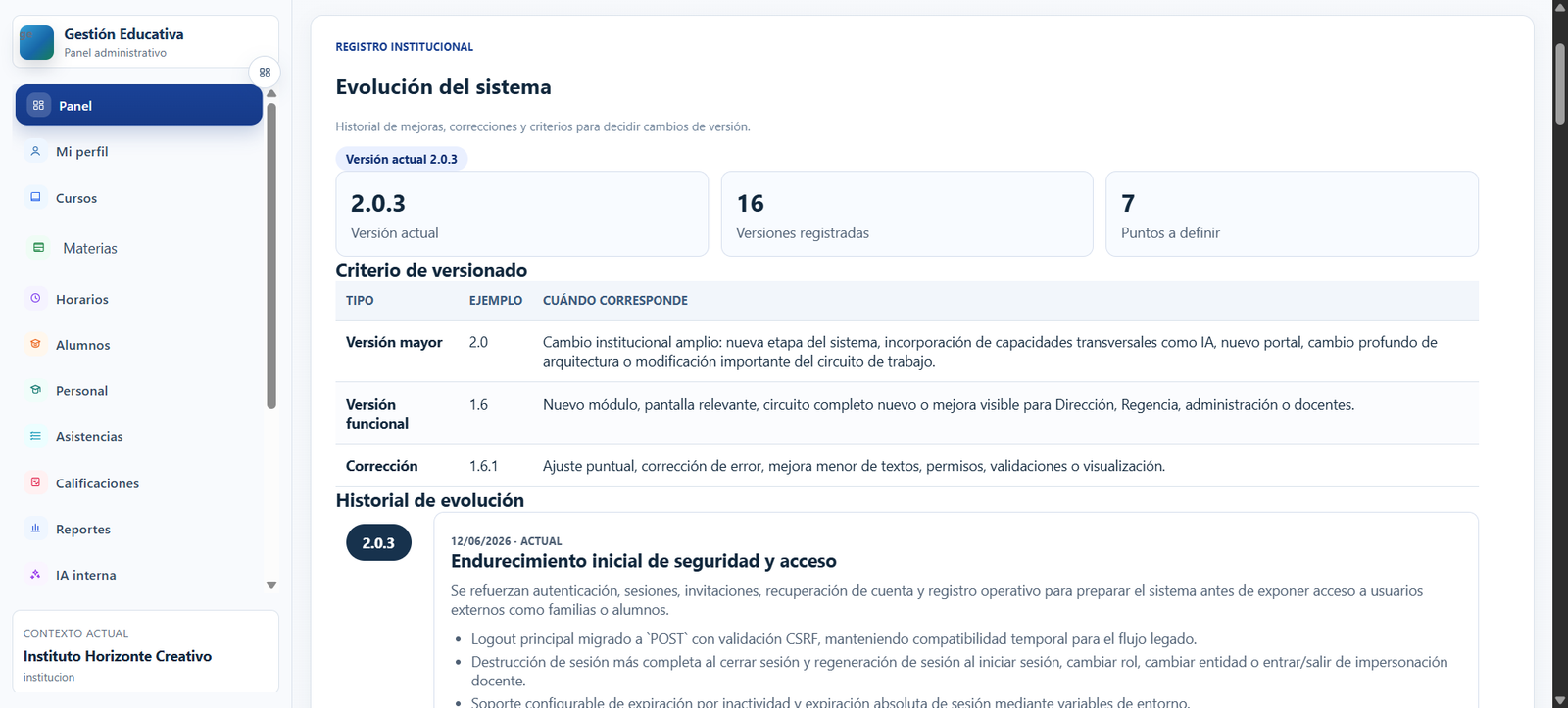Click the 'Versión actual 2.0.3' pill badge
Image resolution: width=1568 pixels, height=708 pixels.
click(402, 159)
